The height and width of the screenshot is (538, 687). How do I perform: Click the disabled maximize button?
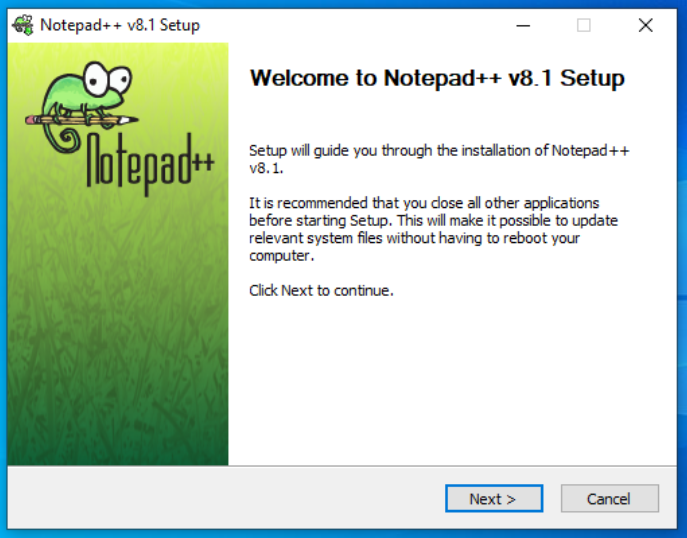[x=584, y=25]
